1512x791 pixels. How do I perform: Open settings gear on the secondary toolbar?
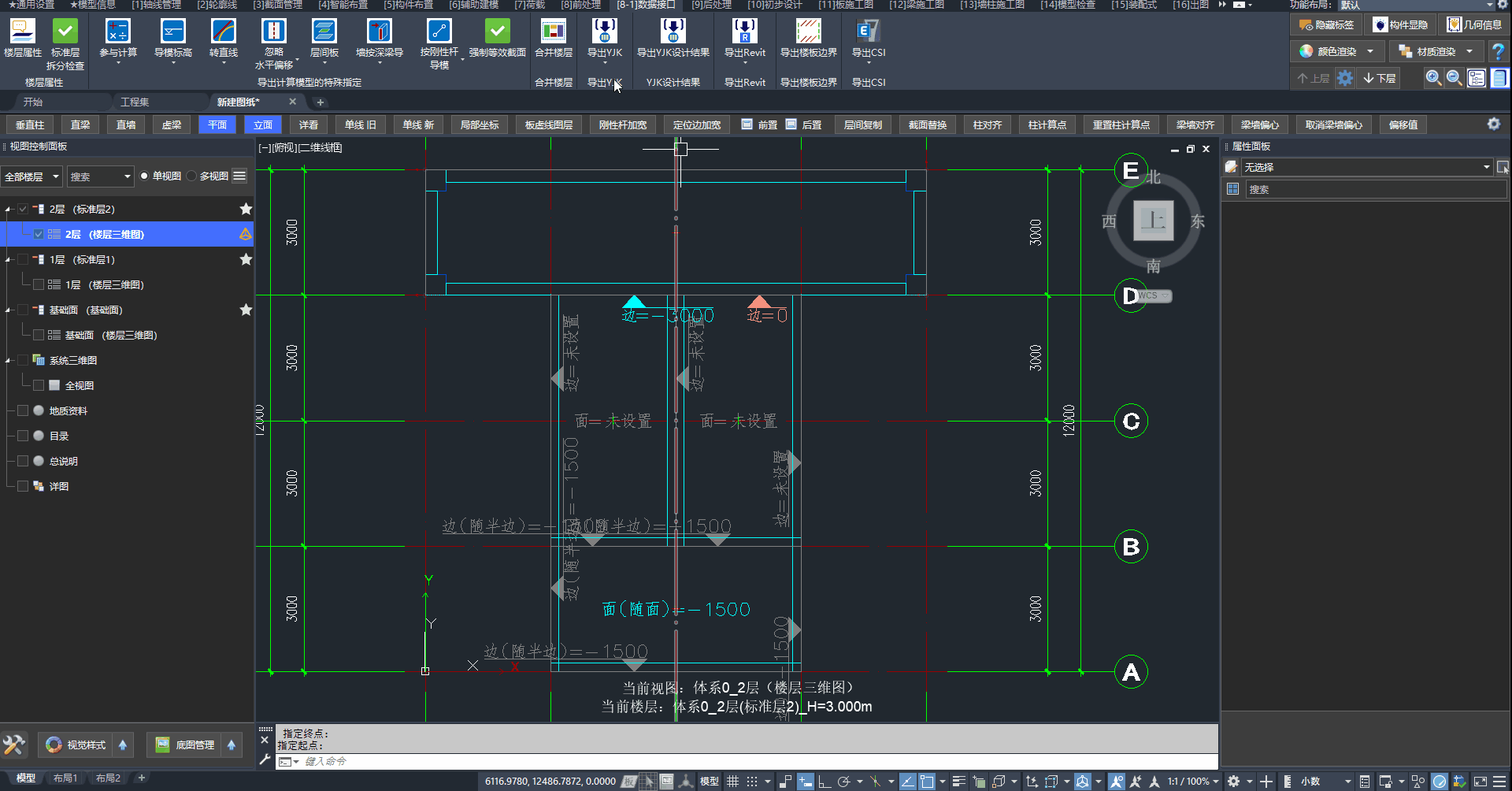[1494, 124]
